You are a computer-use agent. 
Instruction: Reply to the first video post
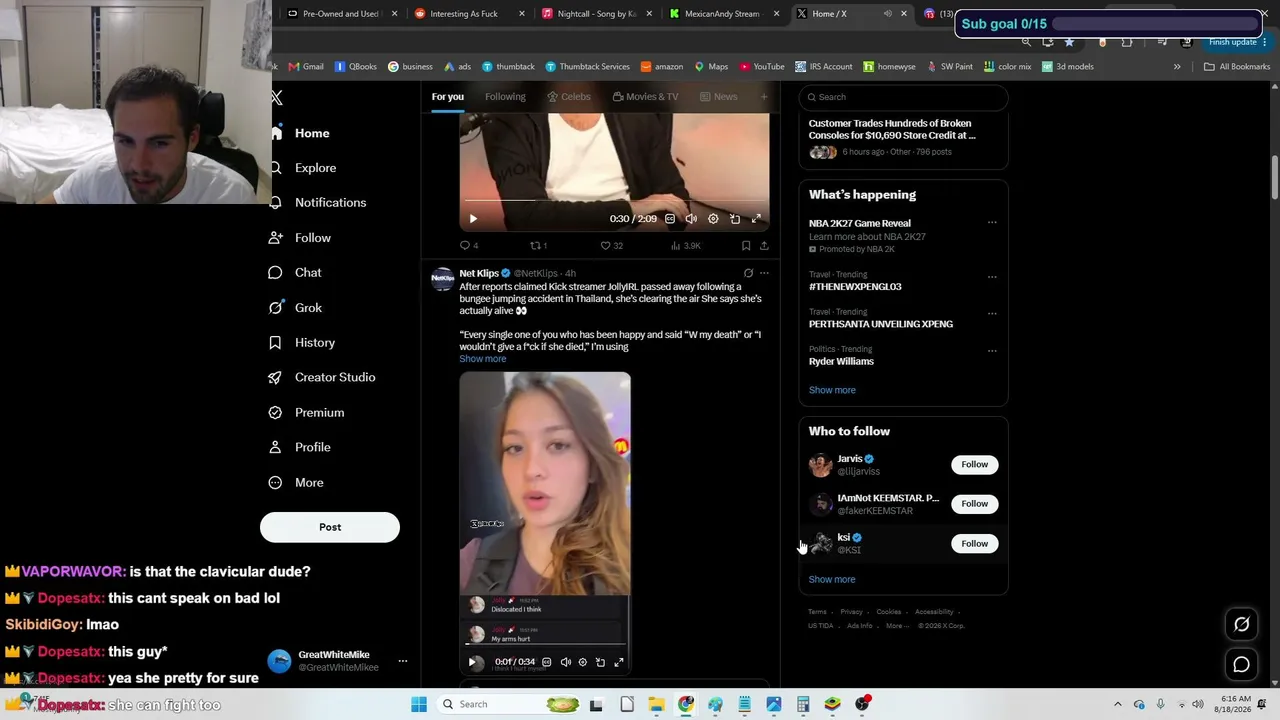[x=465, y=245]
